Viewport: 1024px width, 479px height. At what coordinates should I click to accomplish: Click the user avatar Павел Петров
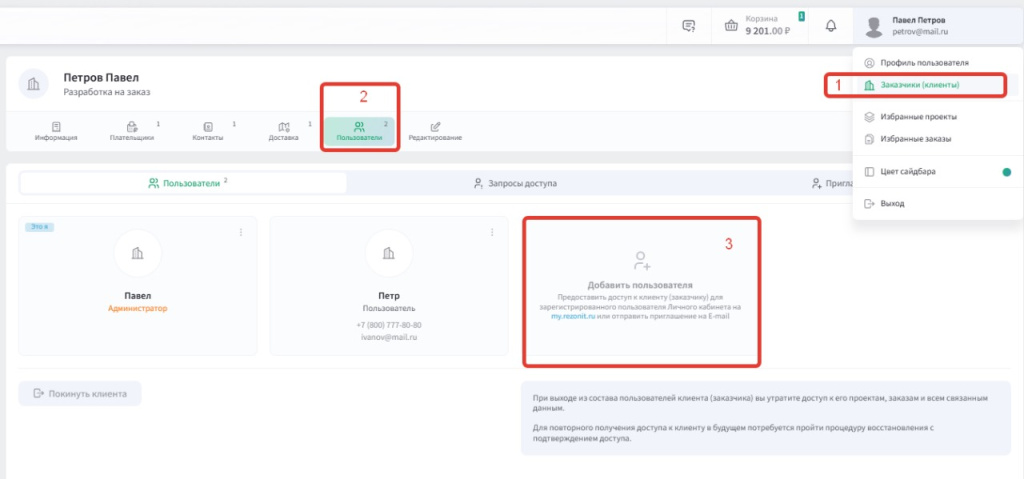875,26
